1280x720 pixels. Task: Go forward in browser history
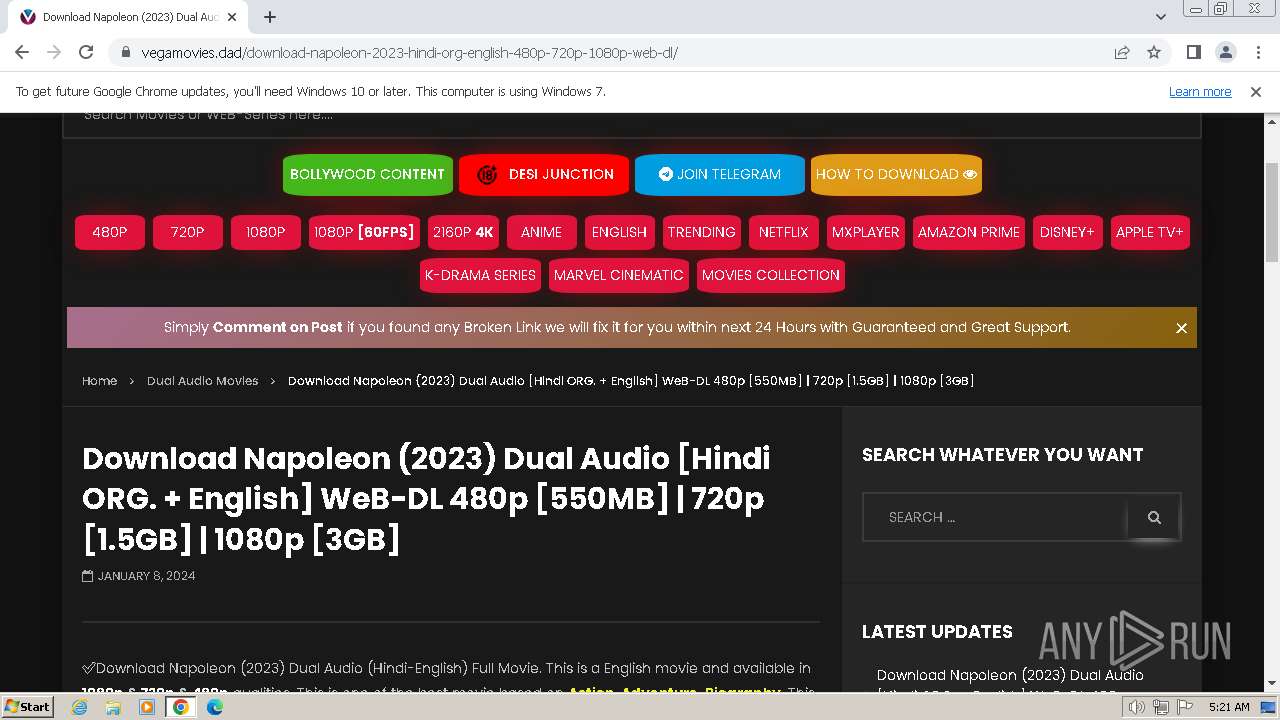coord(54,52)
